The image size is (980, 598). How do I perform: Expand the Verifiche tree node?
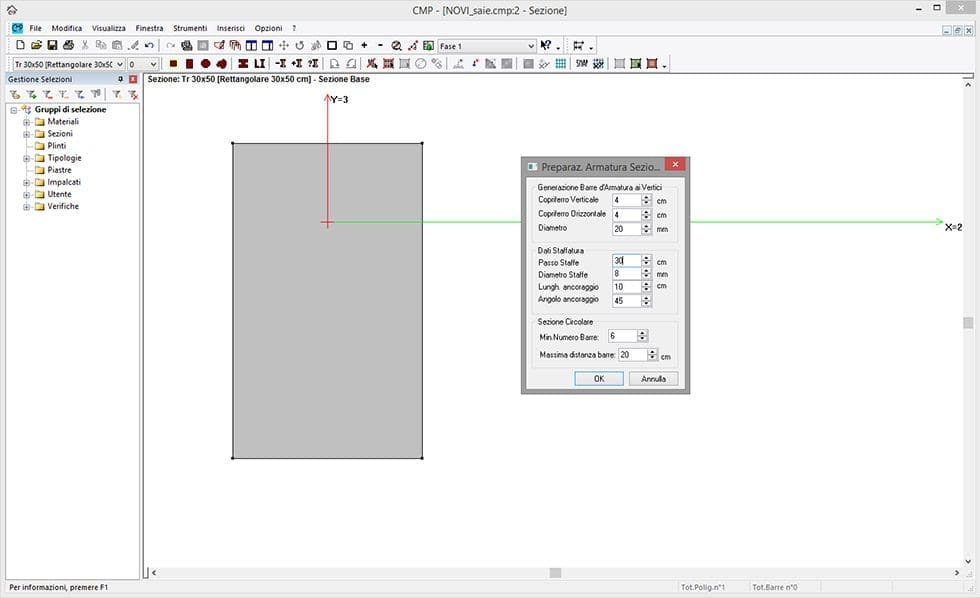click(x=27, y=206)
